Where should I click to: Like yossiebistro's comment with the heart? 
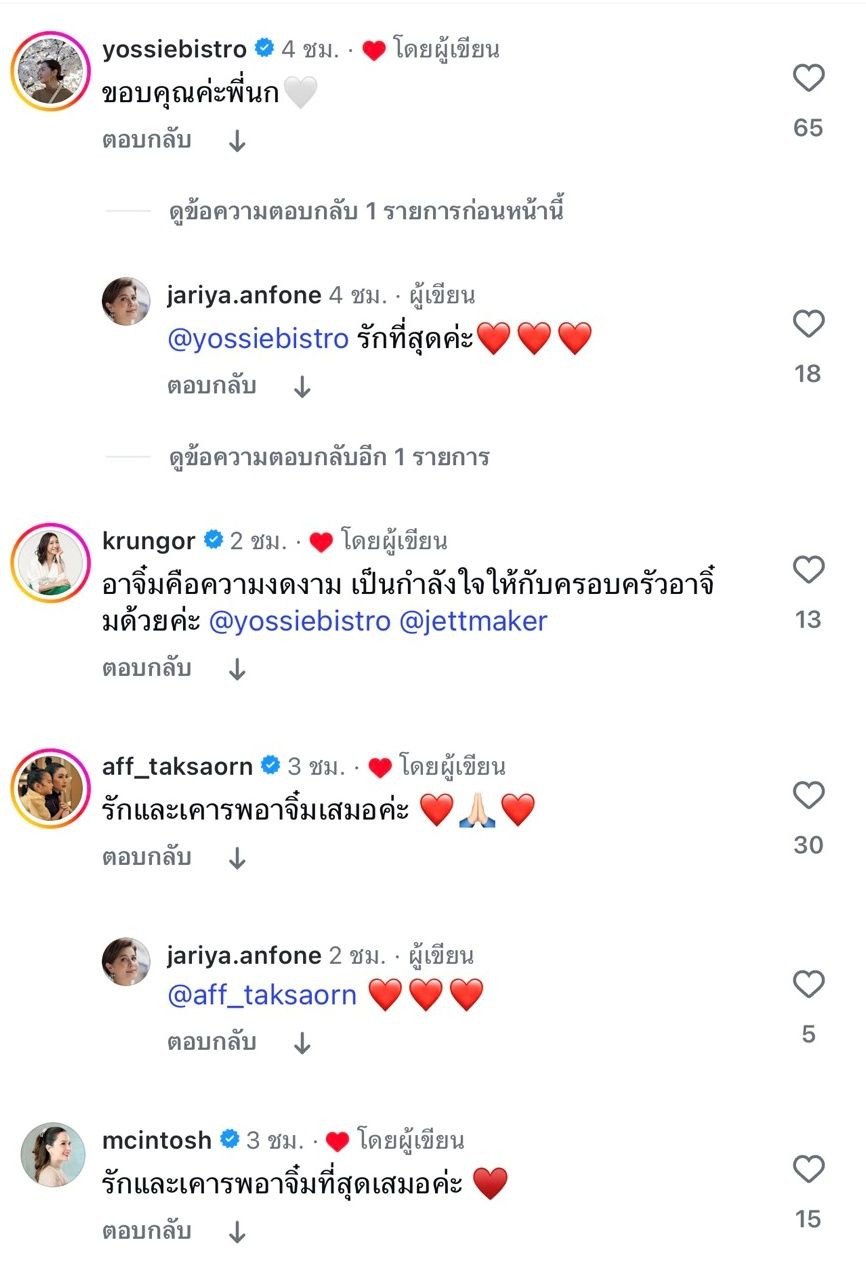click(808, 78)
